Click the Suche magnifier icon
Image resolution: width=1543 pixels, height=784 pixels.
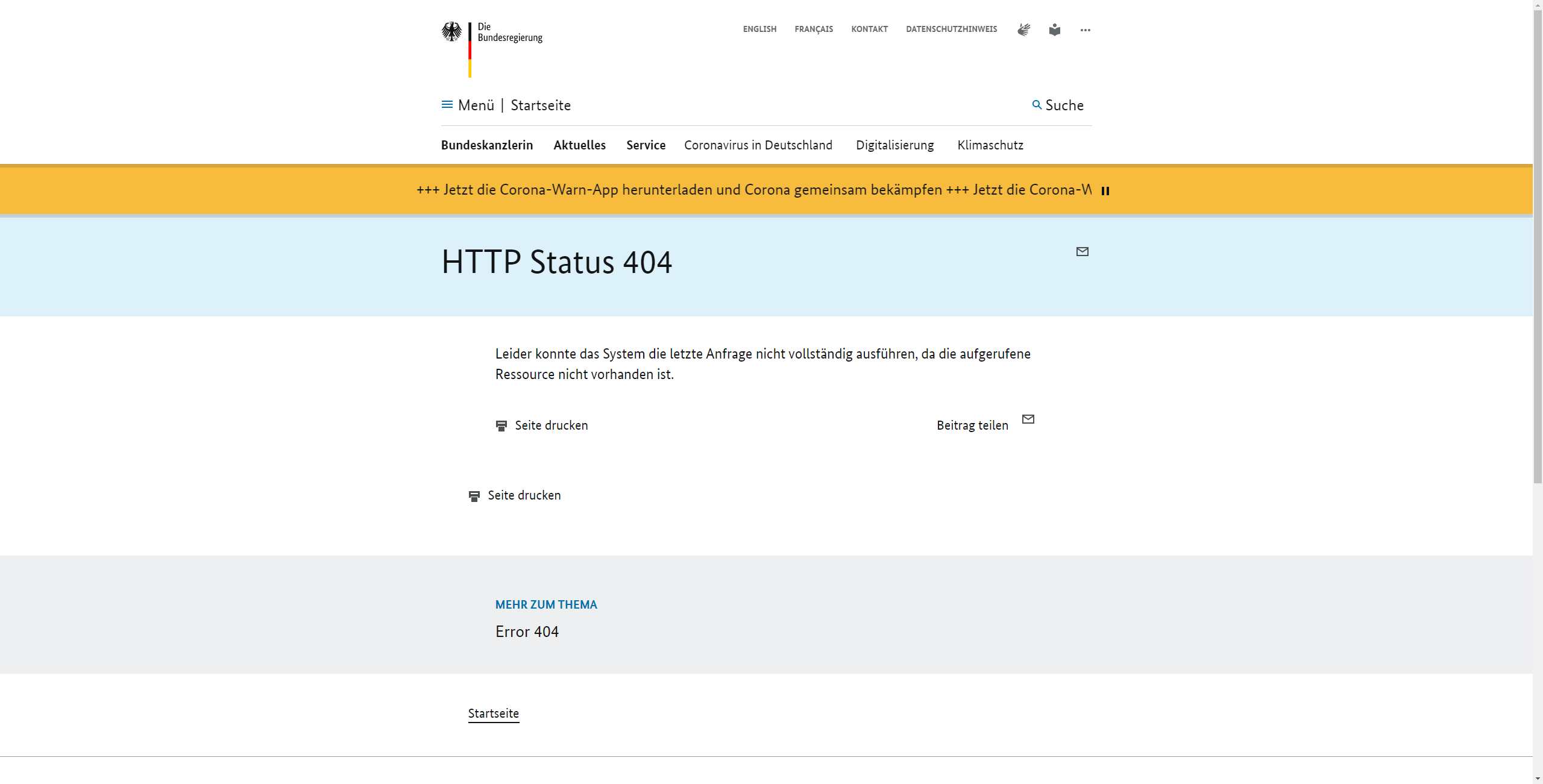pos(1037,105)
